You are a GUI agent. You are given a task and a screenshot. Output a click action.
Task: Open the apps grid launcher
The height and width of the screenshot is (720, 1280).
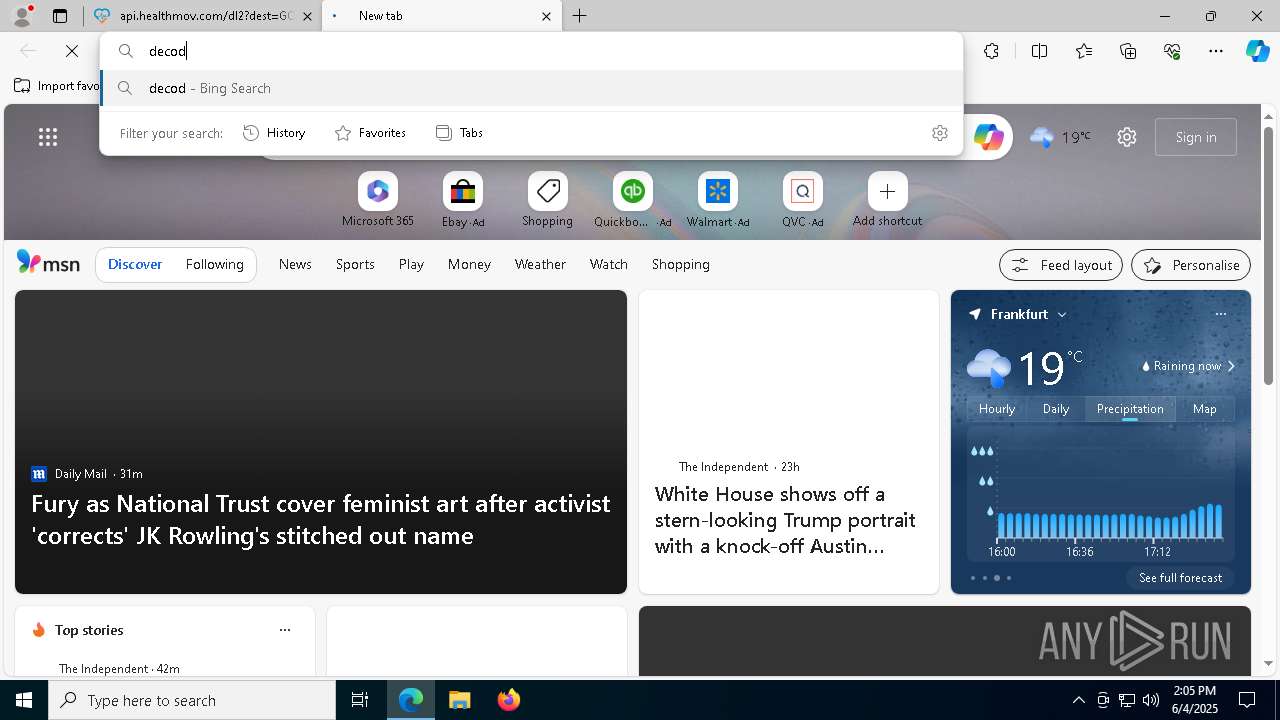point(48,137)
